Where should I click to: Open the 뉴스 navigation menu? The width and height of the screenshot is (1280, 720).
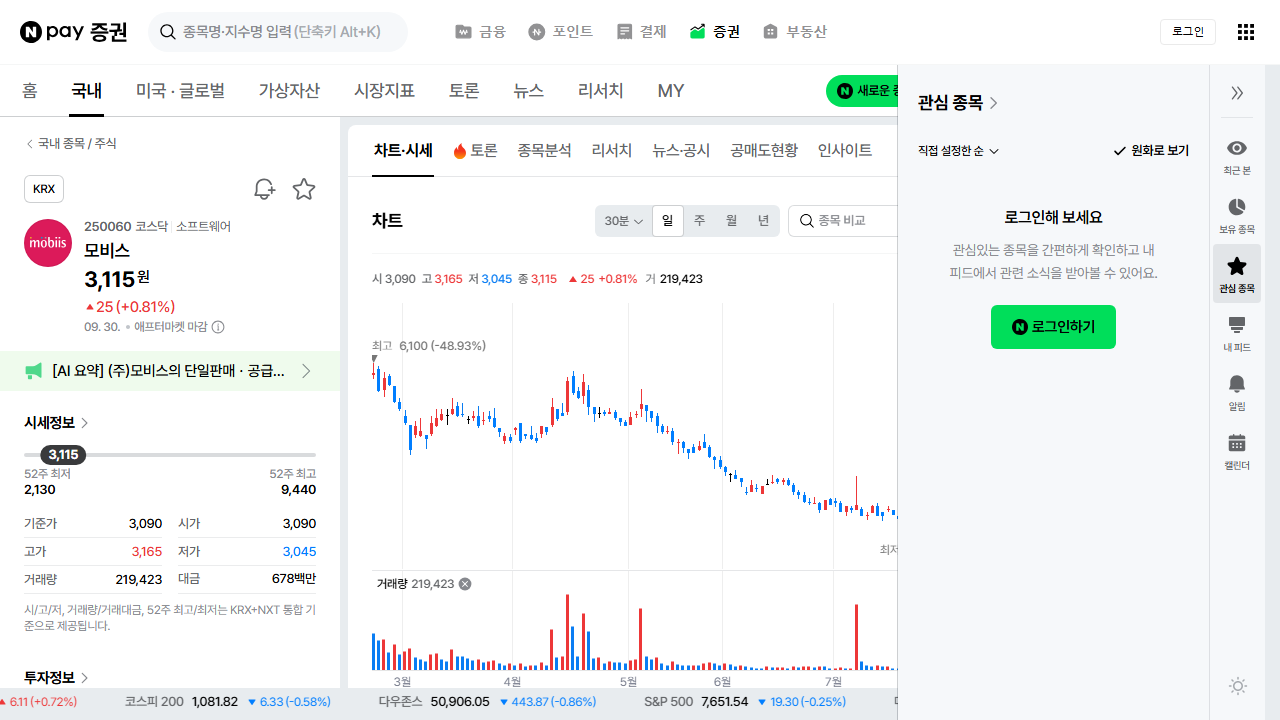(x=528, y=91)
